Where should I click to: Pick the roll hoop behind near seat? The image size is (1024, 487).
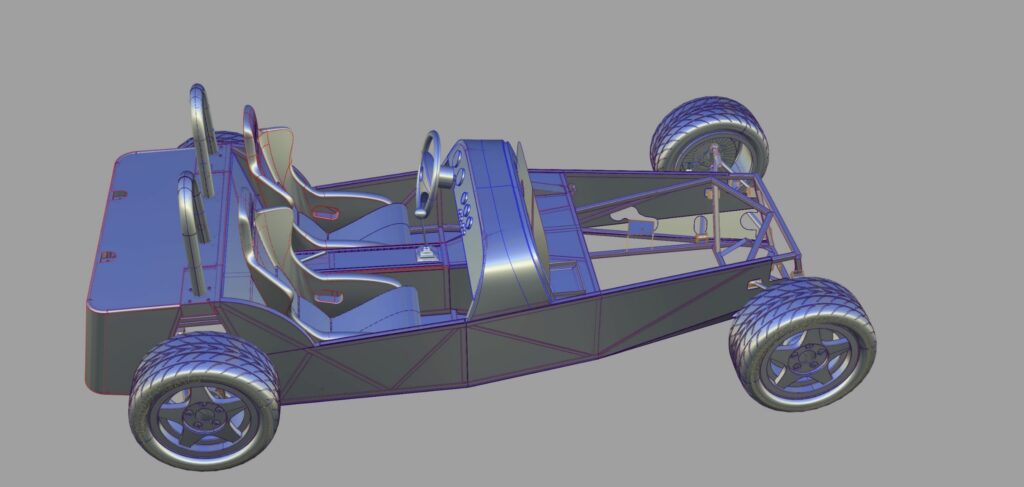pyautogui.click(x=193, y=232)
